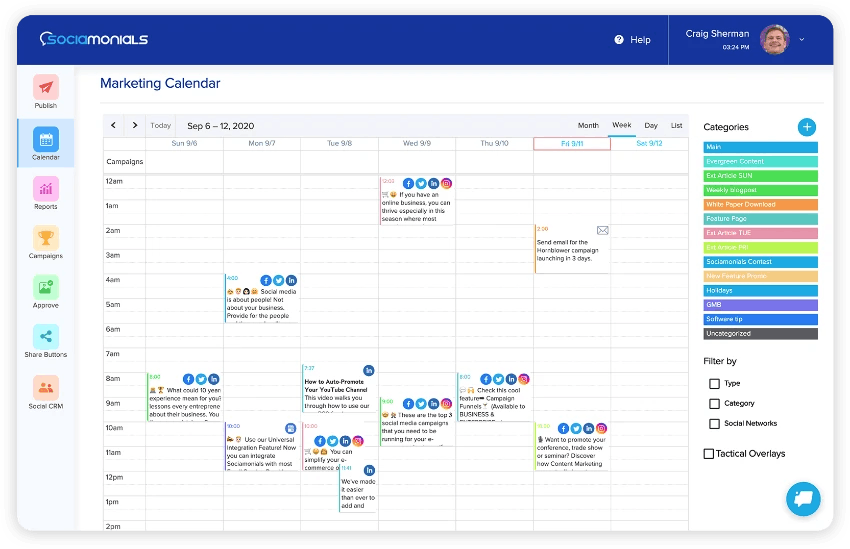Image resolution: width=850 pixels, height=549 pixels.
Task: Enable the Type filter checkbox
Action: 714,383
